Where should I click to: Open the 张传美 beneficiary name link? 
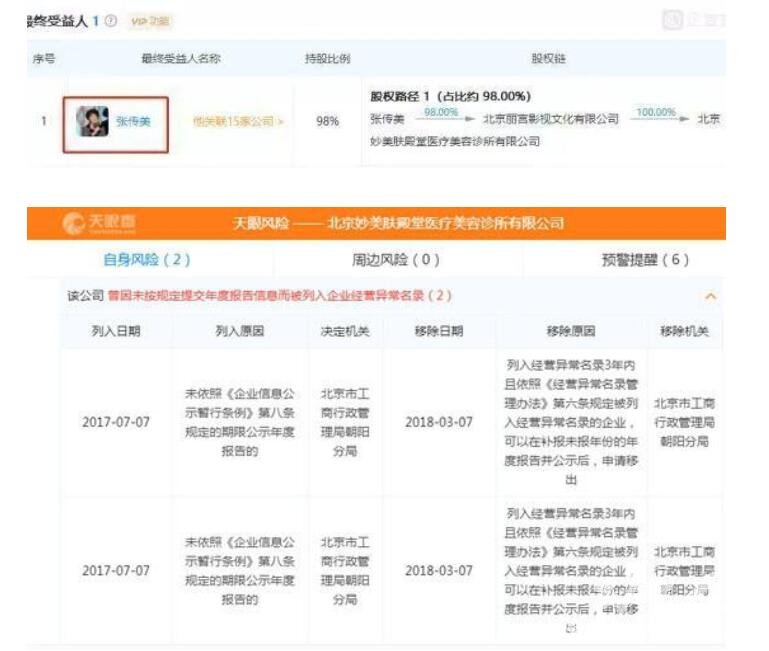click(133, 122)
